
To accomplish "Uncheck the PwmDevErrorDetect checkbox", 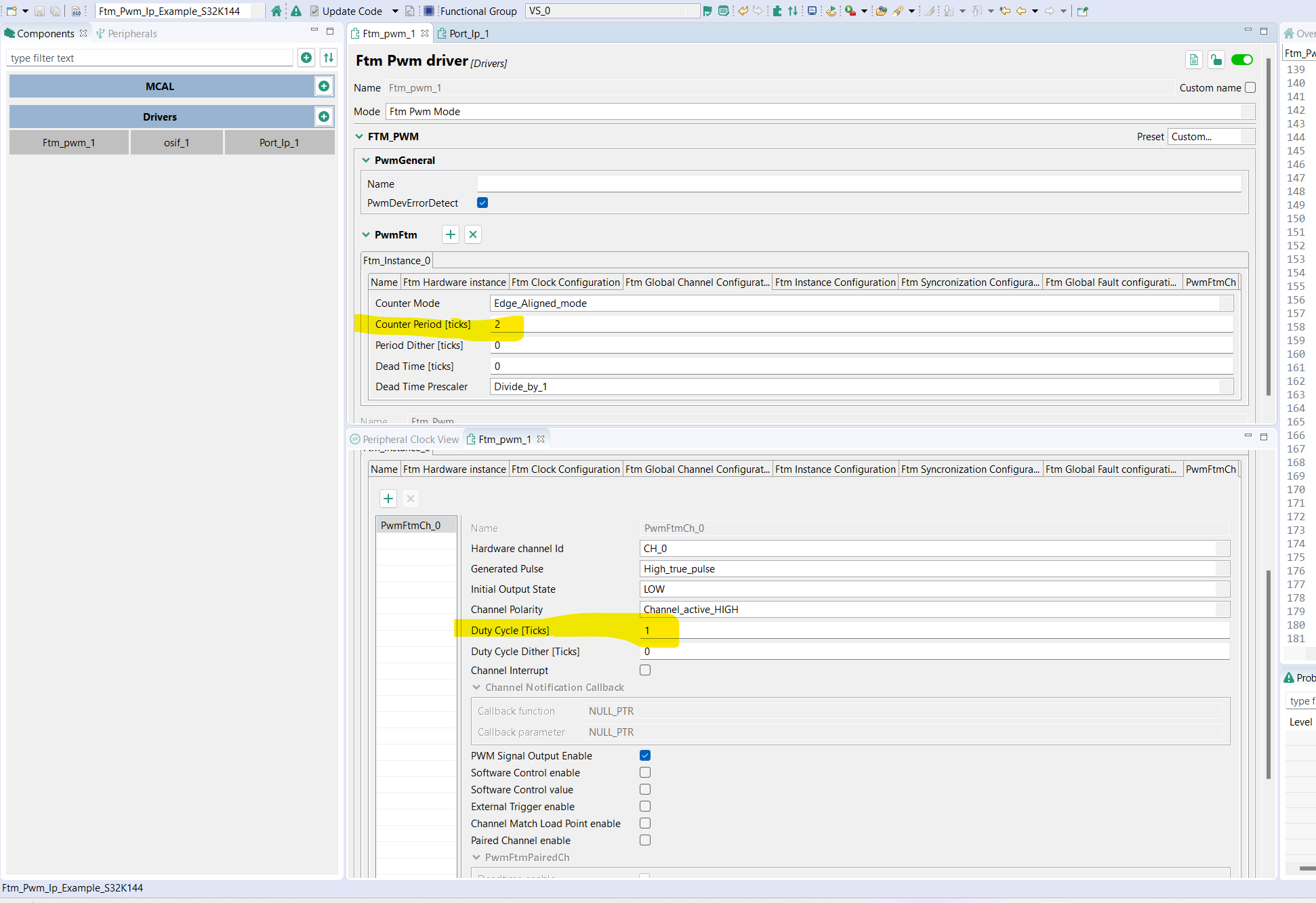I will tap(482, 203).
